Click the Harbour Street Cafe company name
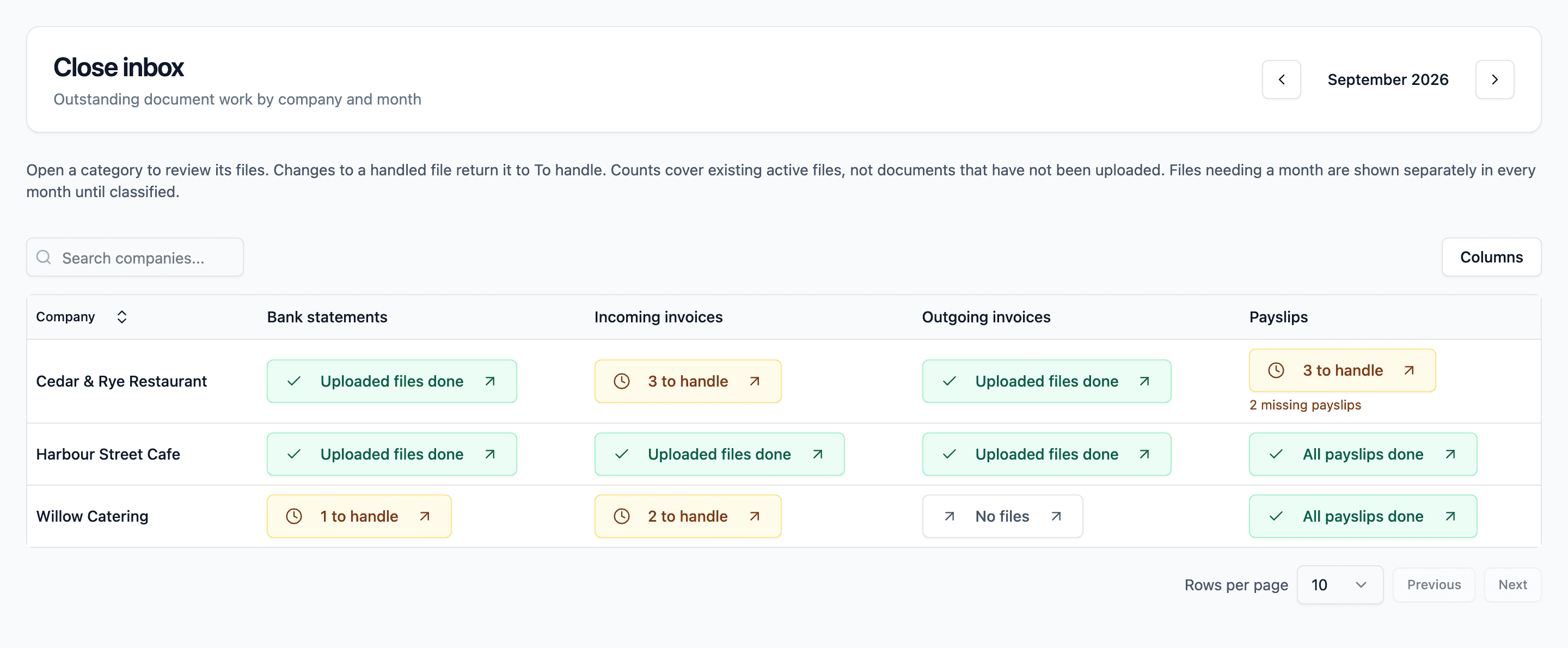Viewport: 1568px width, 648px height. click(108, 454)
